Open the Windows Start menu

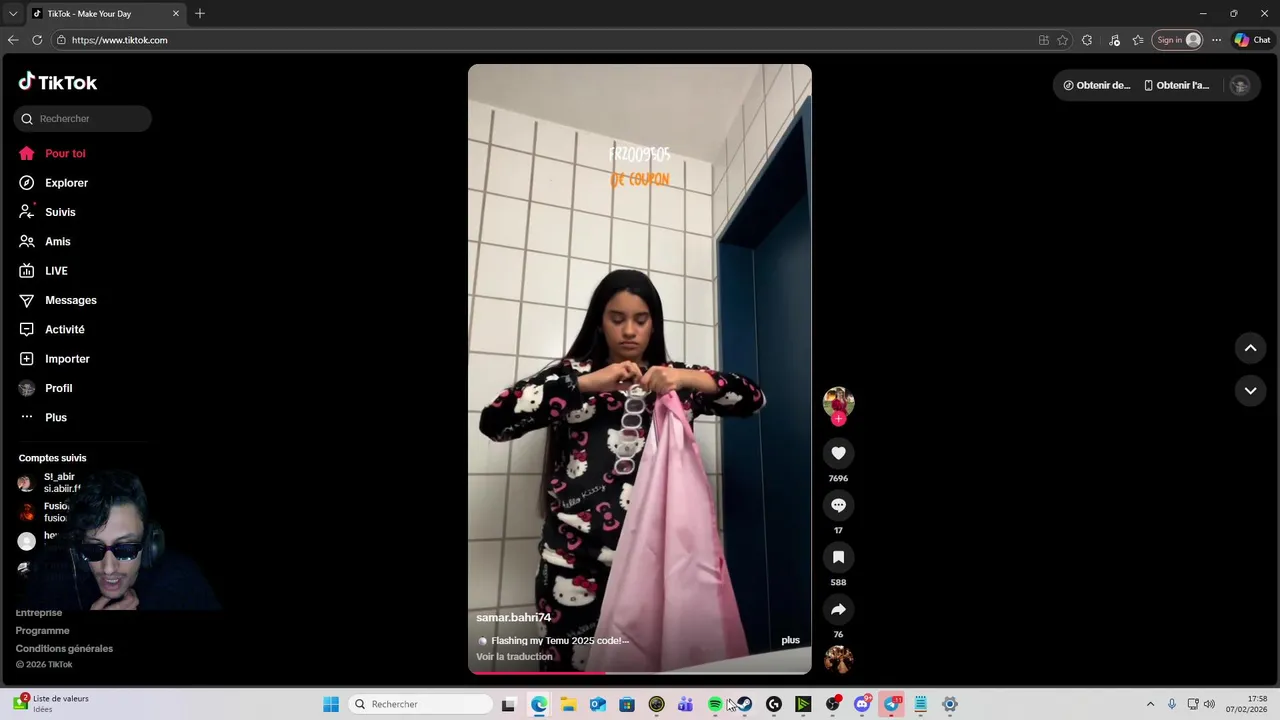[x=331, y=704]
